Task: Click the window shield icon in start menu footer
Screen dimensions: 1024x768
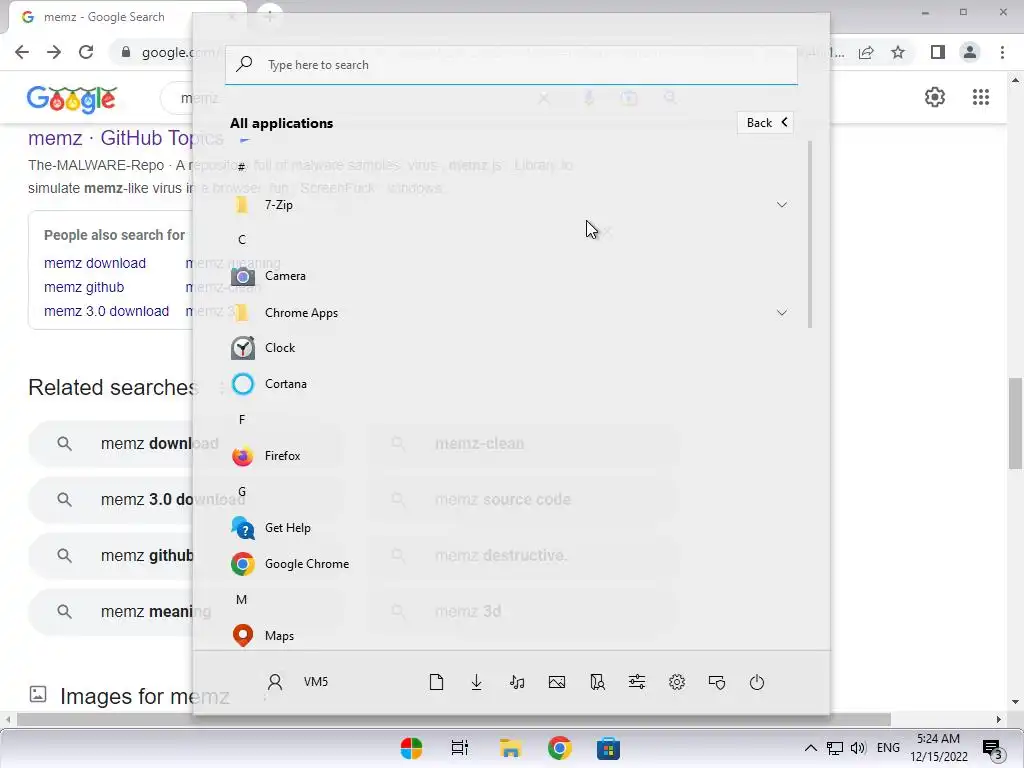Action: tap(717, 682)
